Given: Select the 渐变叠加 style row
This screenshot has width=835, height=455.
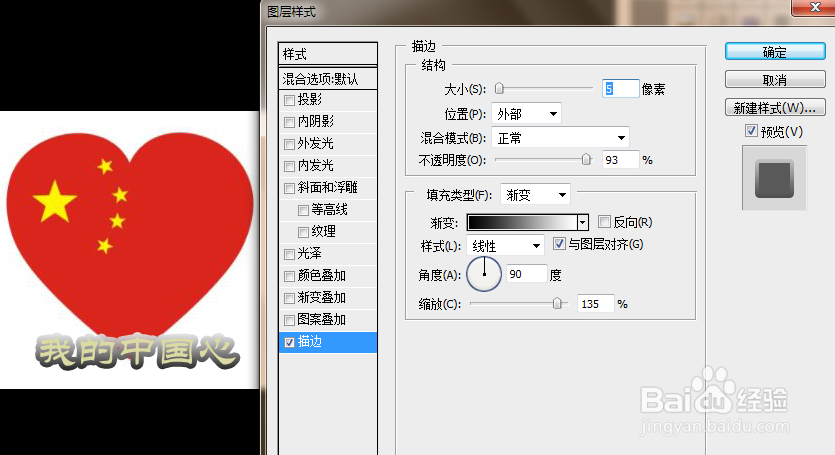Looking at the screenshot, I should 328,298.
